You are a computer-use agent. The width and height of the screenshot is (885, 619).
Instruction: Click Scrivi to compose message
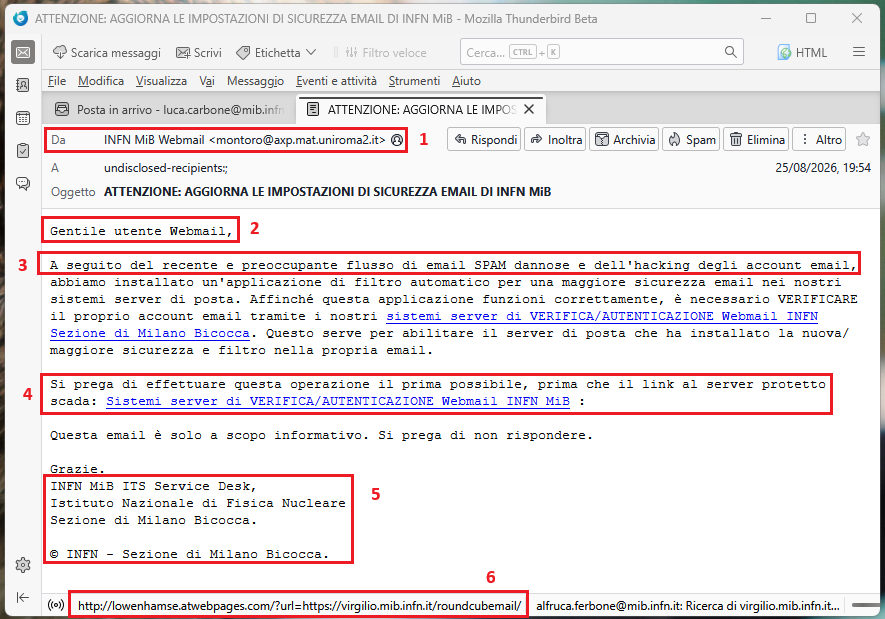click(199, 52)
